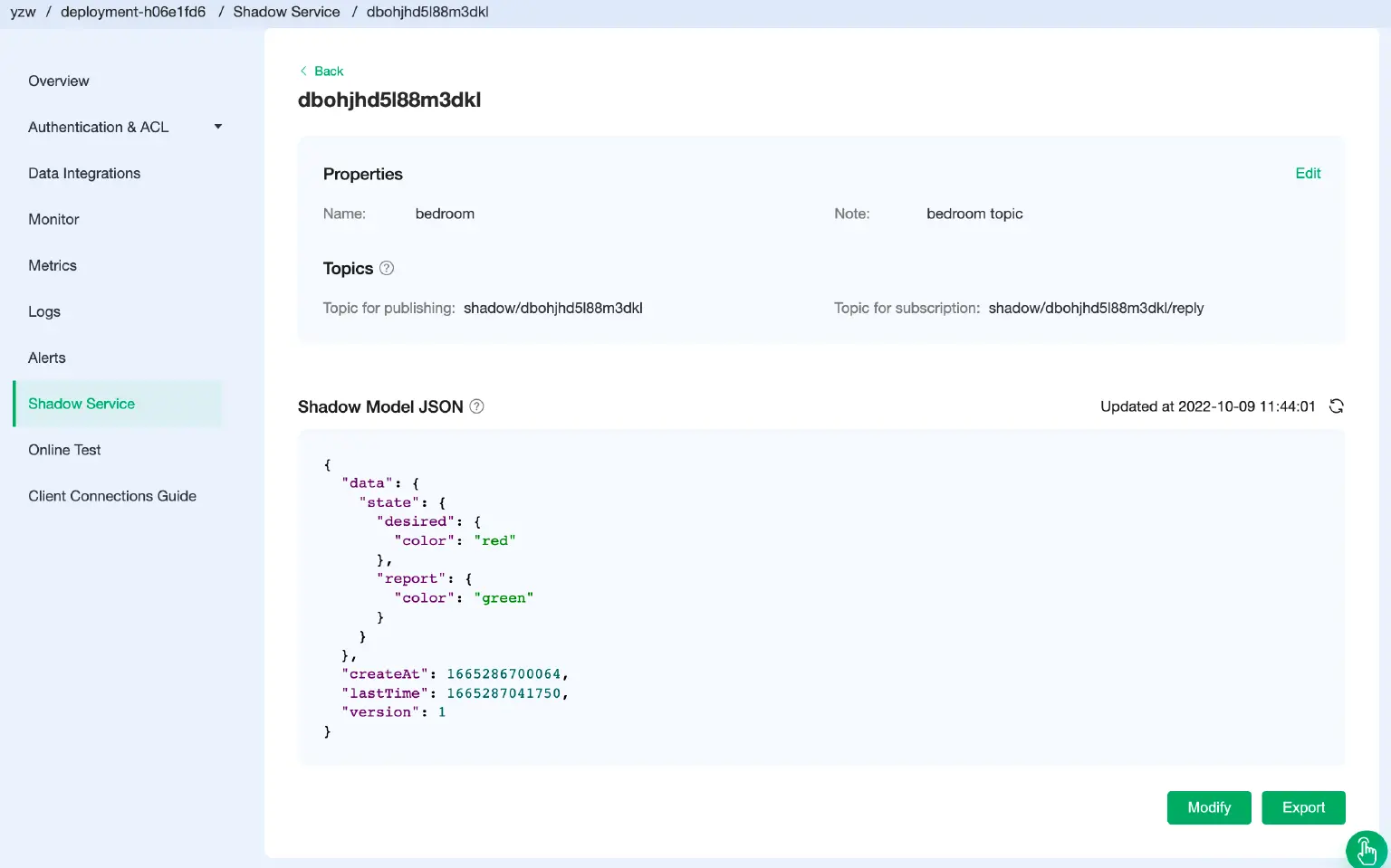Go to the Monitor section

coord(53,219)
